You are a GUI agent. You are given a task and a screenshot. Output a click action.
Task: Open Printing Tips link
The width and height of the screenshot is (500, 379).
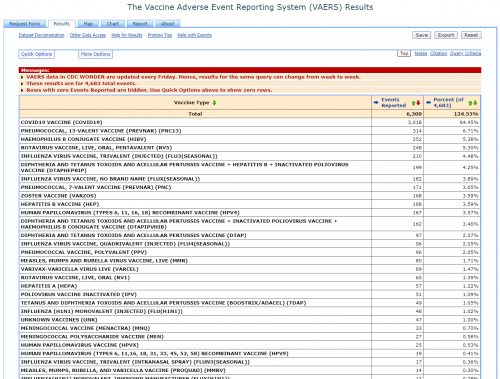(160, 35)
